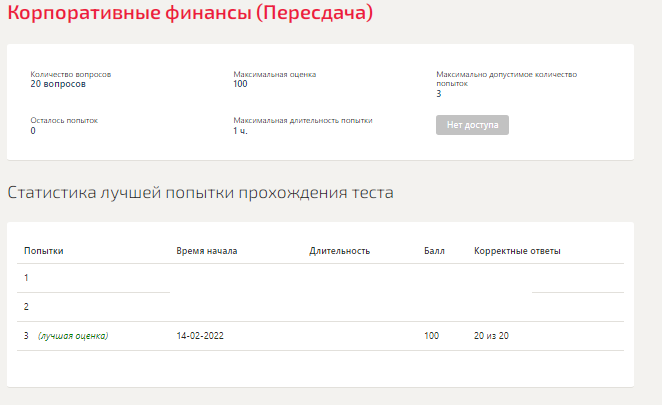Screen dimensions: 662x405
Task: Click the "1 ч." max duration value
Action: [240, 131]
